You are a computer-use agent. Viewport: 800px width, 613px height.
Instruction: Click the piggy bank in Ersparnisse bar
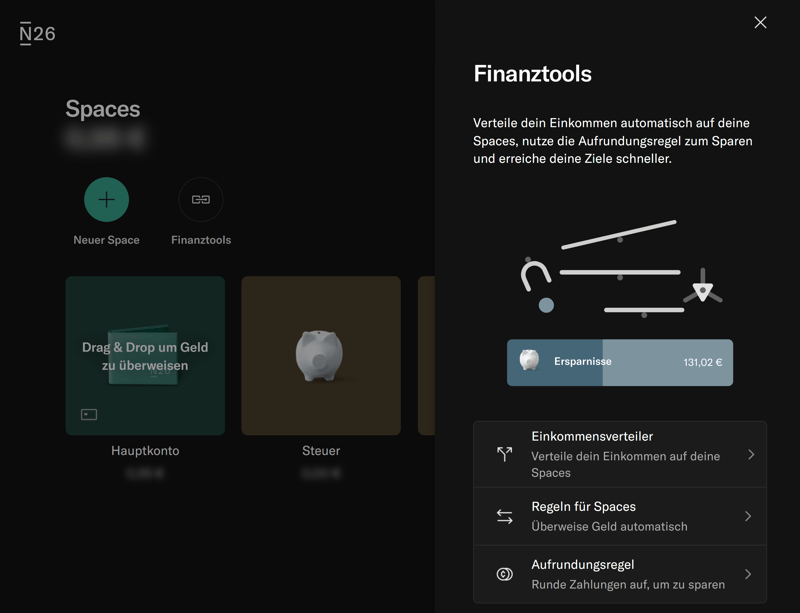tap(530, 361)
